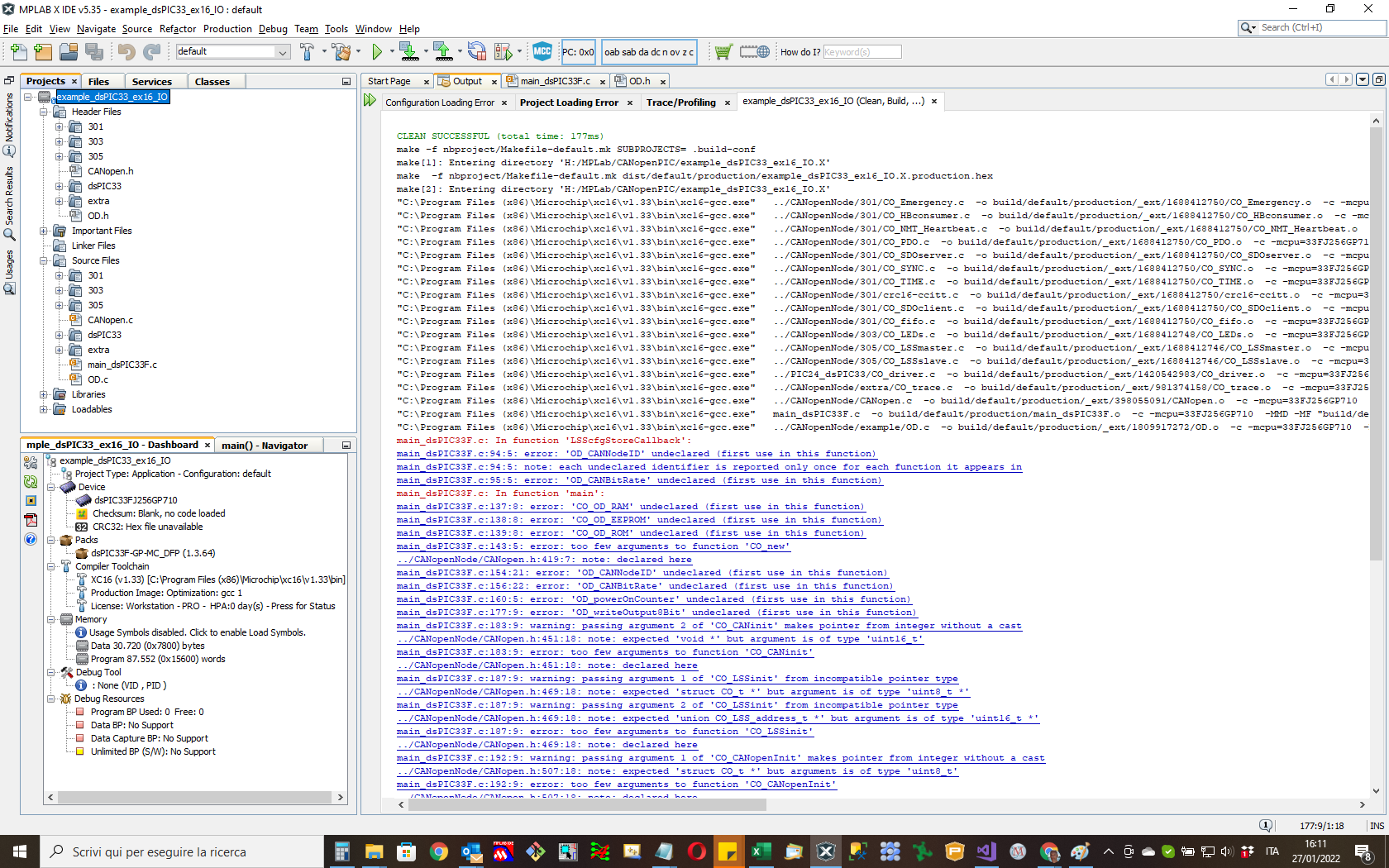Select the Build Project hammer icon

tap(307, 51)
